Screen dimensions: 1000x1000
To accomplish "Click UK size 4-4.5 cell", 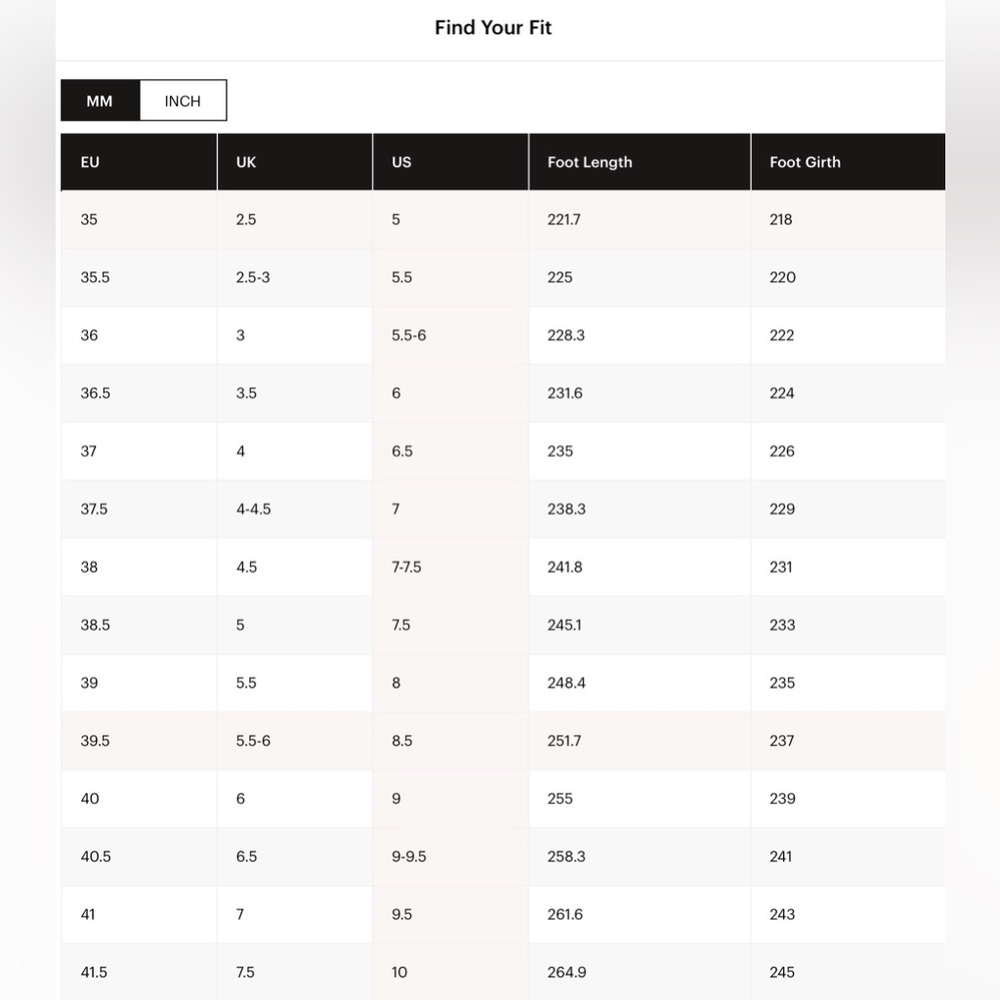I will coord(295,509).
